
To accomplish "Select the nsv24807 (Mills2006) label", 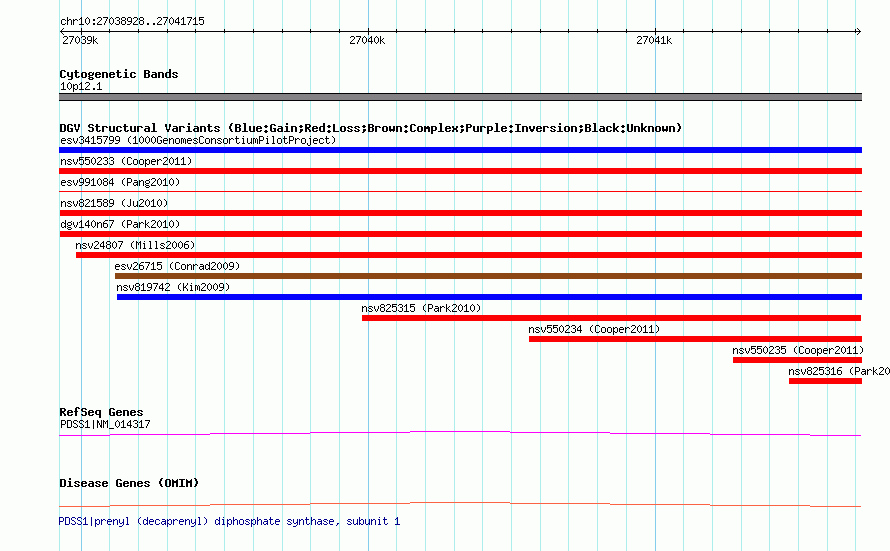I will (135, 245).
